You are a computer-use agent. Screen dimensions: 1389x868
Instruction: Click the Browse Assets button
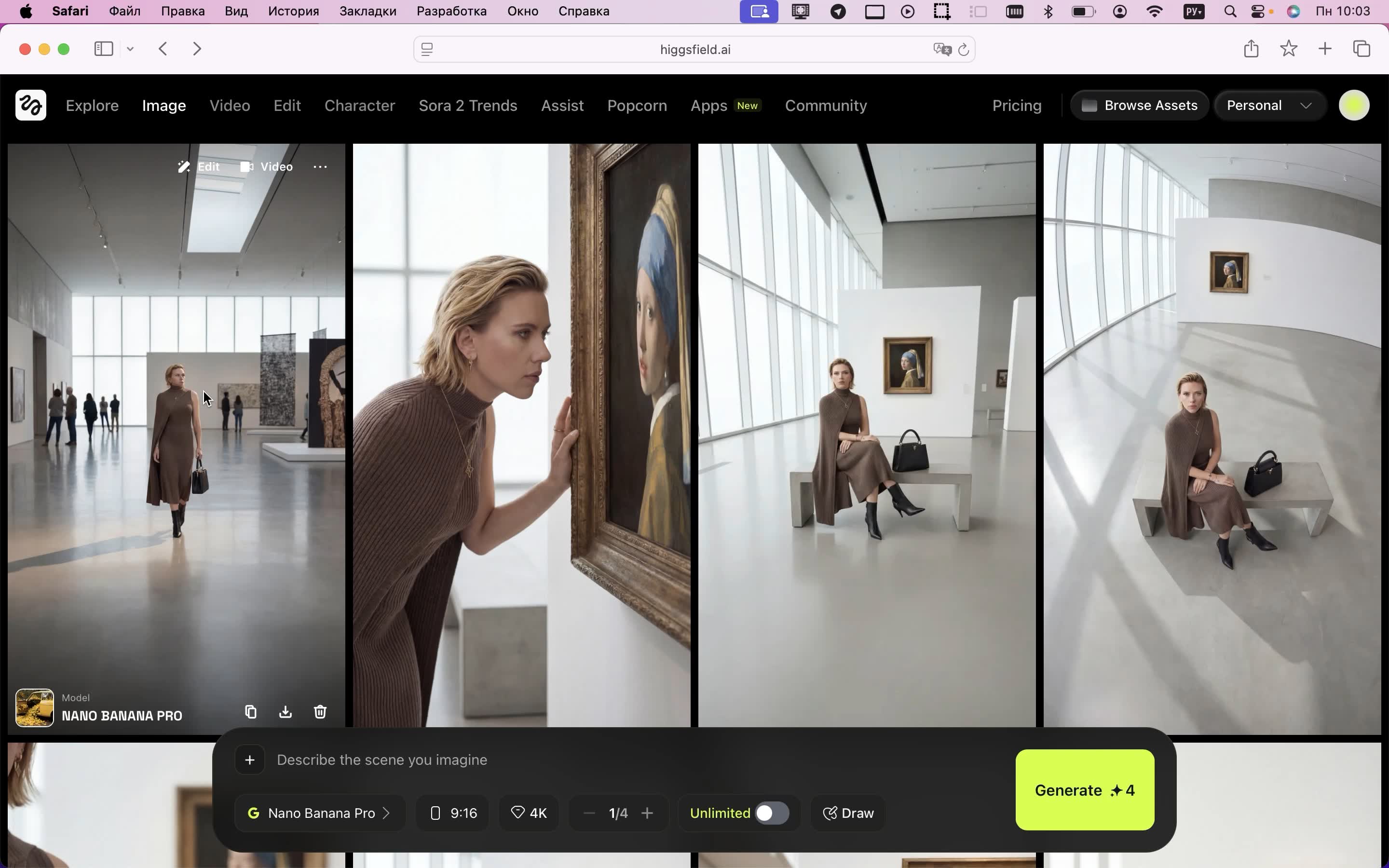click(1139, 106)
